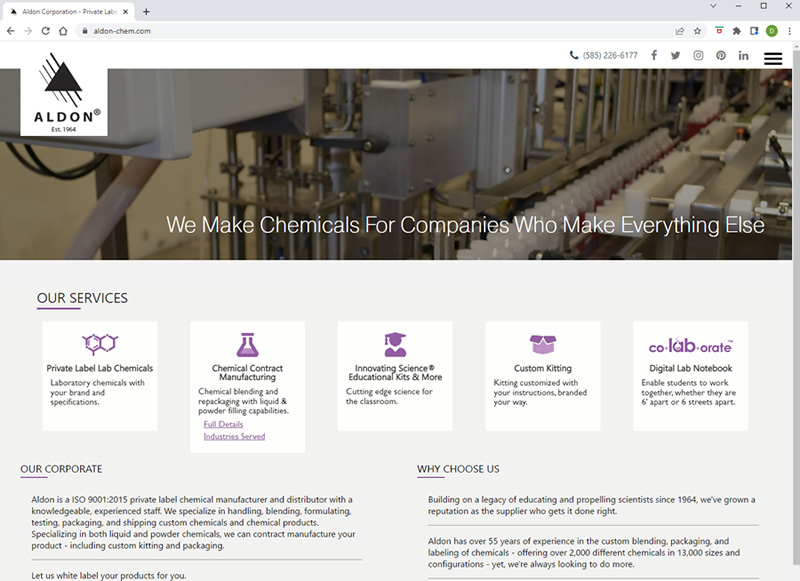This screenshot has height=581, width=800.
Task: Share this page icon
Action: click(680, 31)
